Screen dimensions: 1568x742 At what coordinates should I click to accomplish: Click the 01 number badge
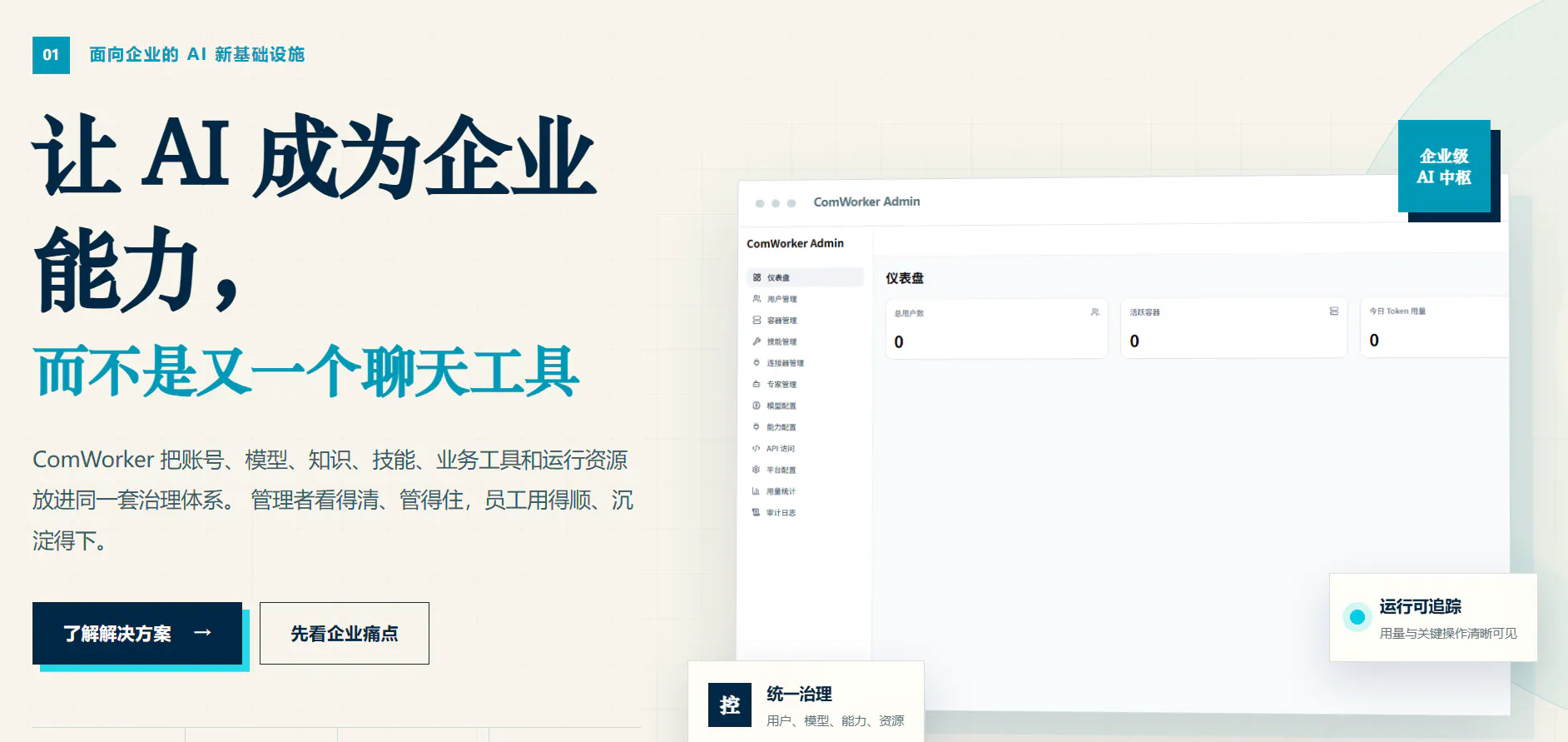coord(51,55)
